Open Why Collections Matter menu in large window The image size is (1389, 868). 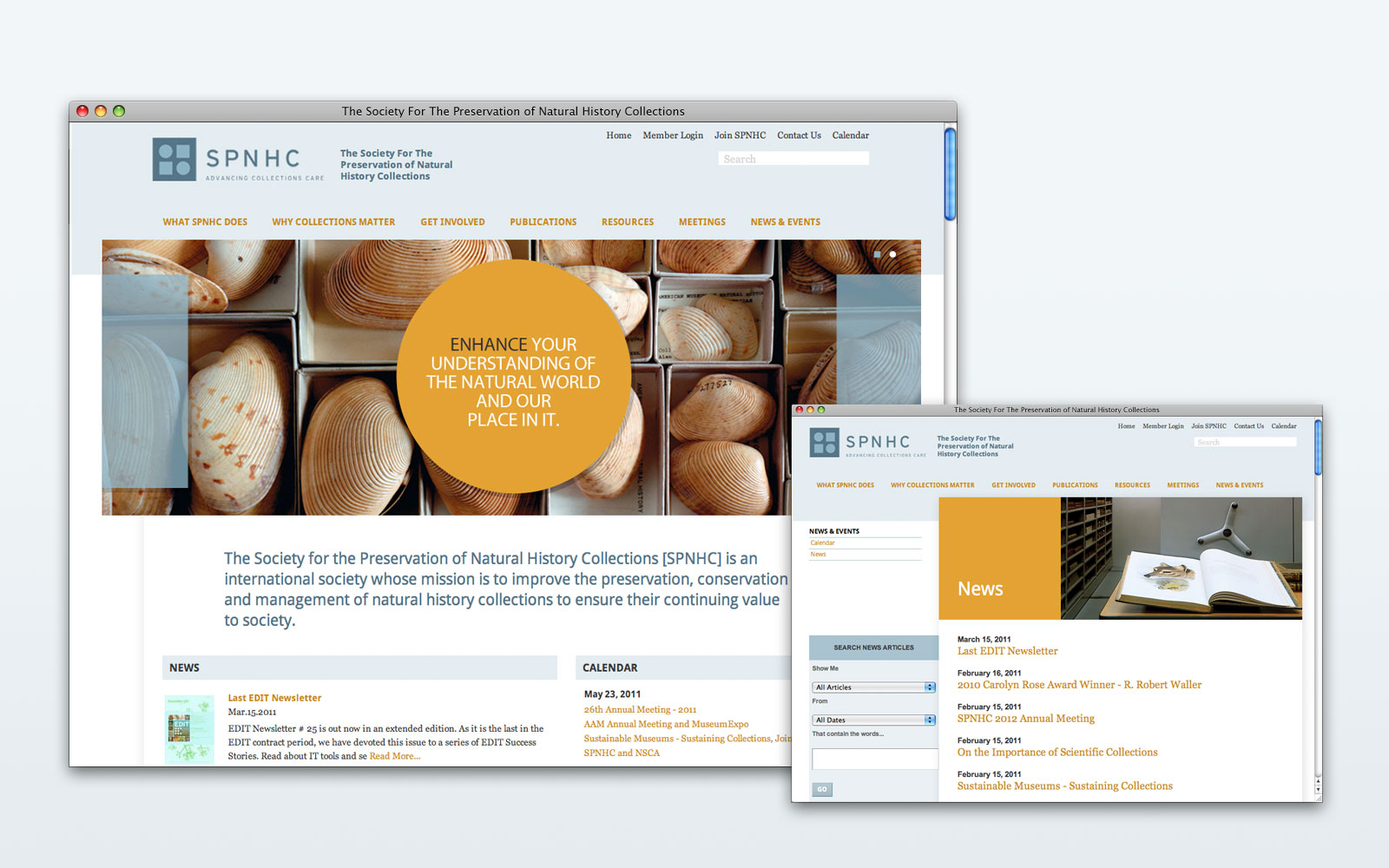tap(333, 222)
